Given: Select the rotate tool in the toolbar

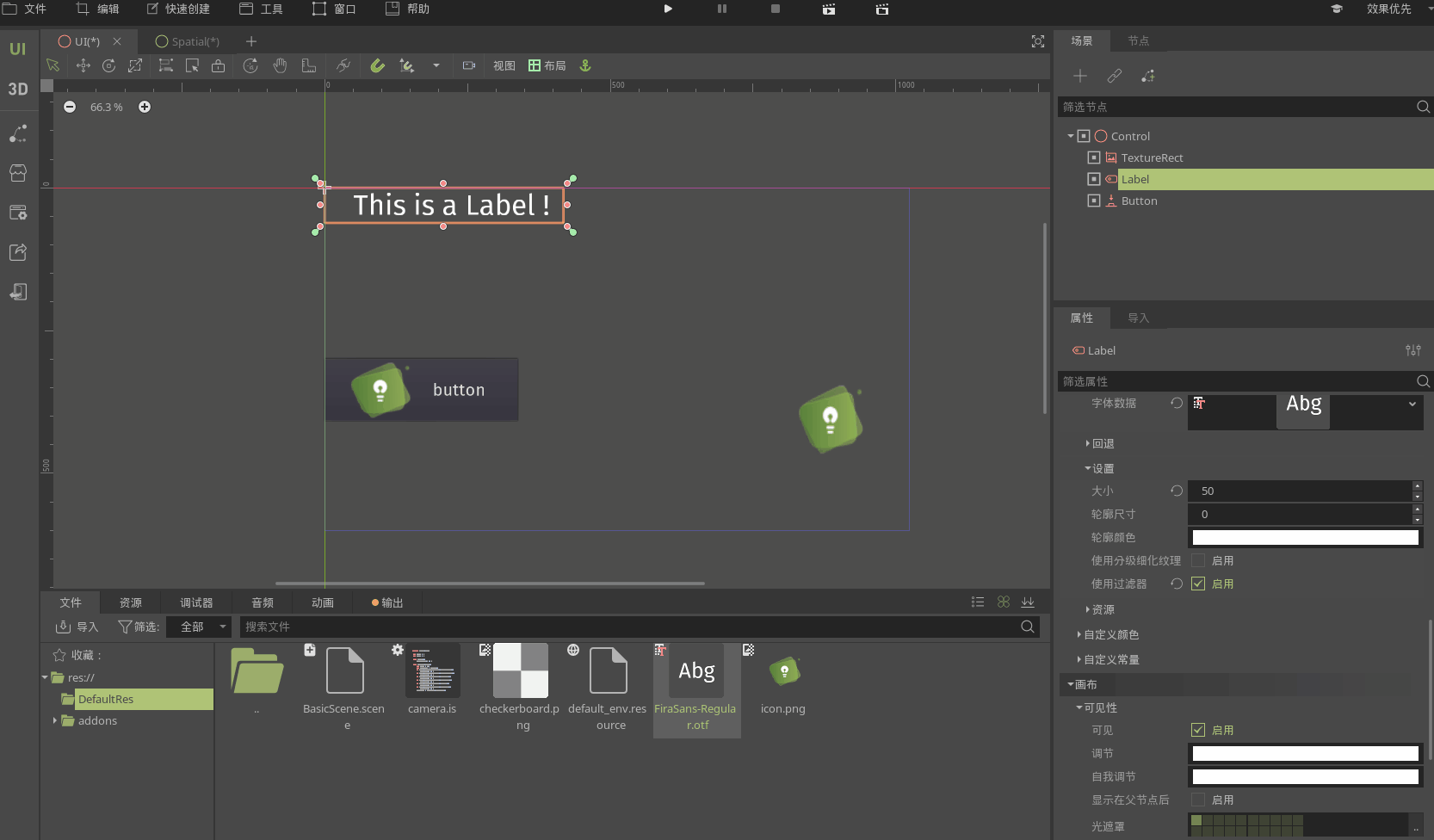Looking at the screenshot, I should [x=109, y=65].
